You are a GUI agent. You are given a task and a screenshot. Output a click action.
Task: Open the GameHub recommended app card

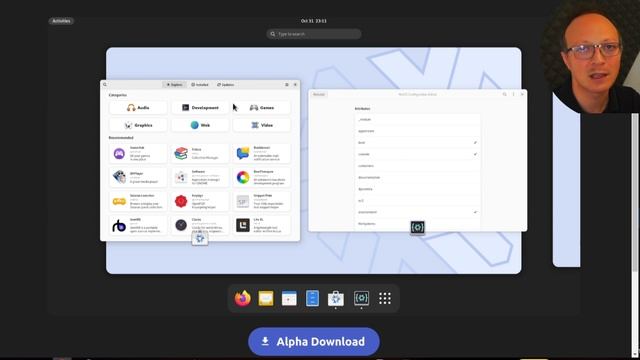[x=138, y=153]
